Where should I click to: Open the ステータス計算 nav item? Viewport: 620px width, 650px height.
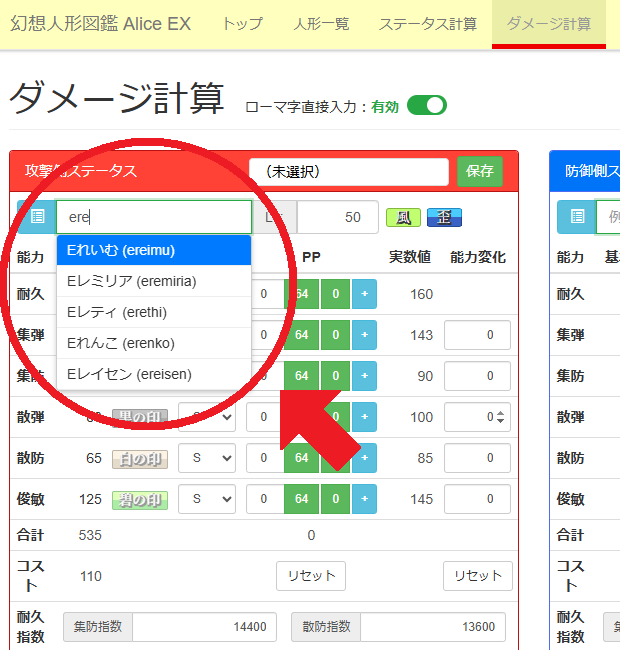coord(428,24)
